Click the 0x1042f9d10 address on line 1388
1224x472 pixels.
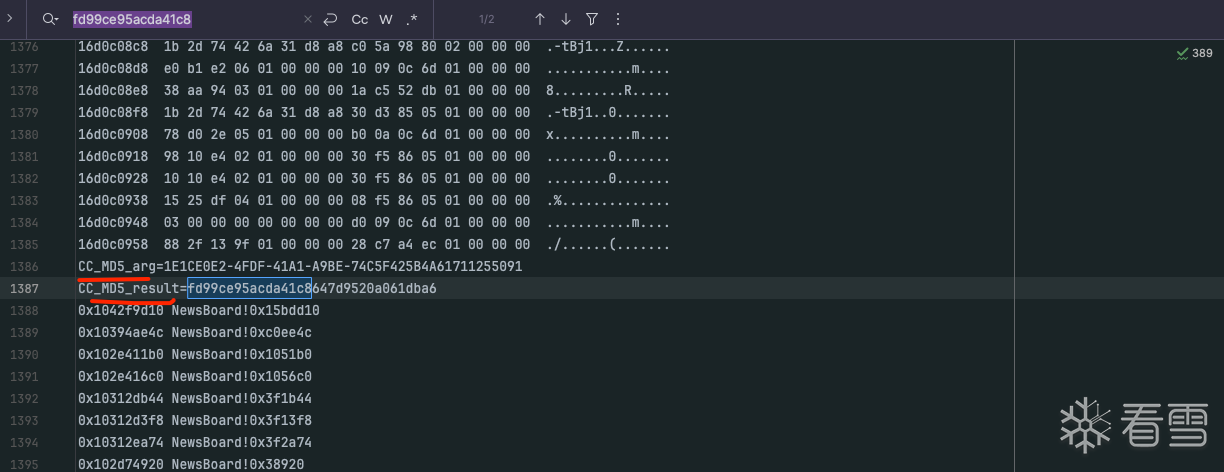point(120,310)
